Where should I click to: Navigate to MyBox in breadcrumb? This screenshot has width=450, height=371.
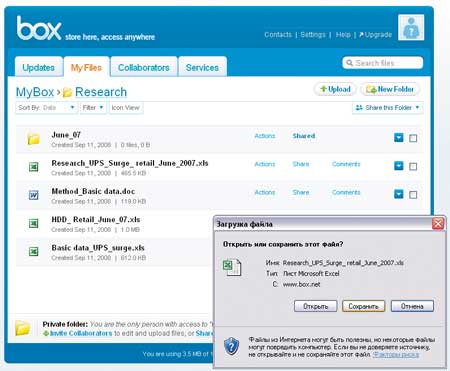(35, 92)
